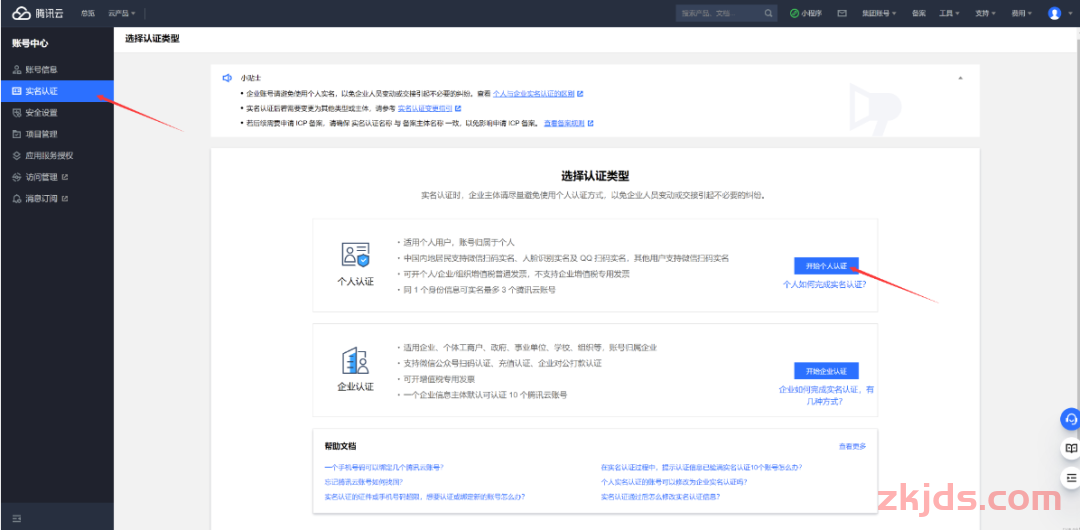Viewport: 1080px width, 530px height.
Task: Open 实名认证变更指引 link
Action: click(425, 108)
